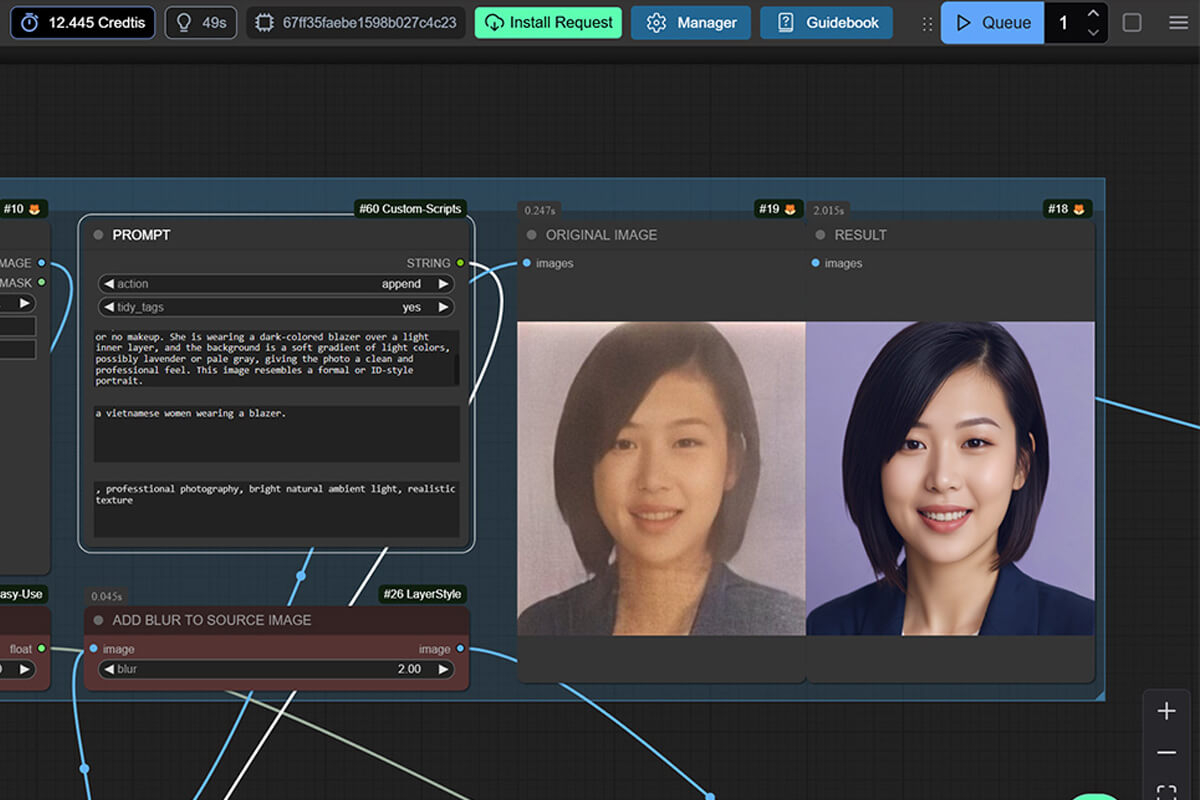The width and height of the screenshot is (1200, 800).
Task: Click left arrow on tidy_tags selector
Action: (x=109, y=307)
